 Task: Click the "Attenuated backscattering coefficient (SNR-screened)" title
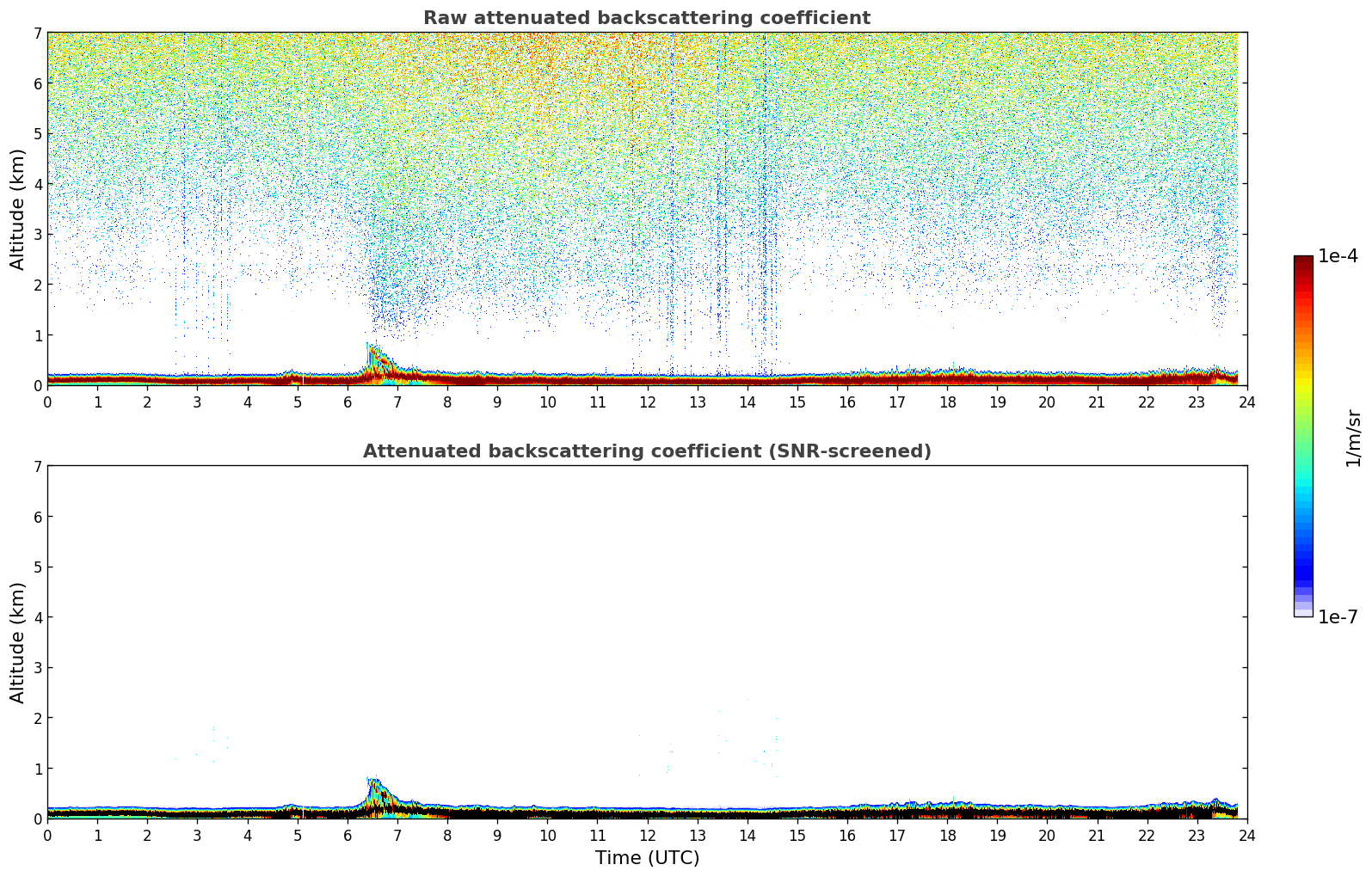pyautogui.click(x=646, y=451)
